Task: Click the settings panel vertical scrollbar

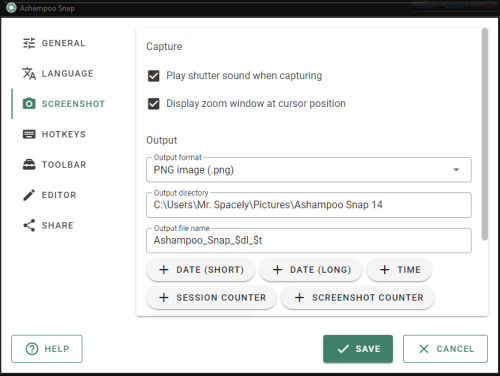Action: coord(485,134)
